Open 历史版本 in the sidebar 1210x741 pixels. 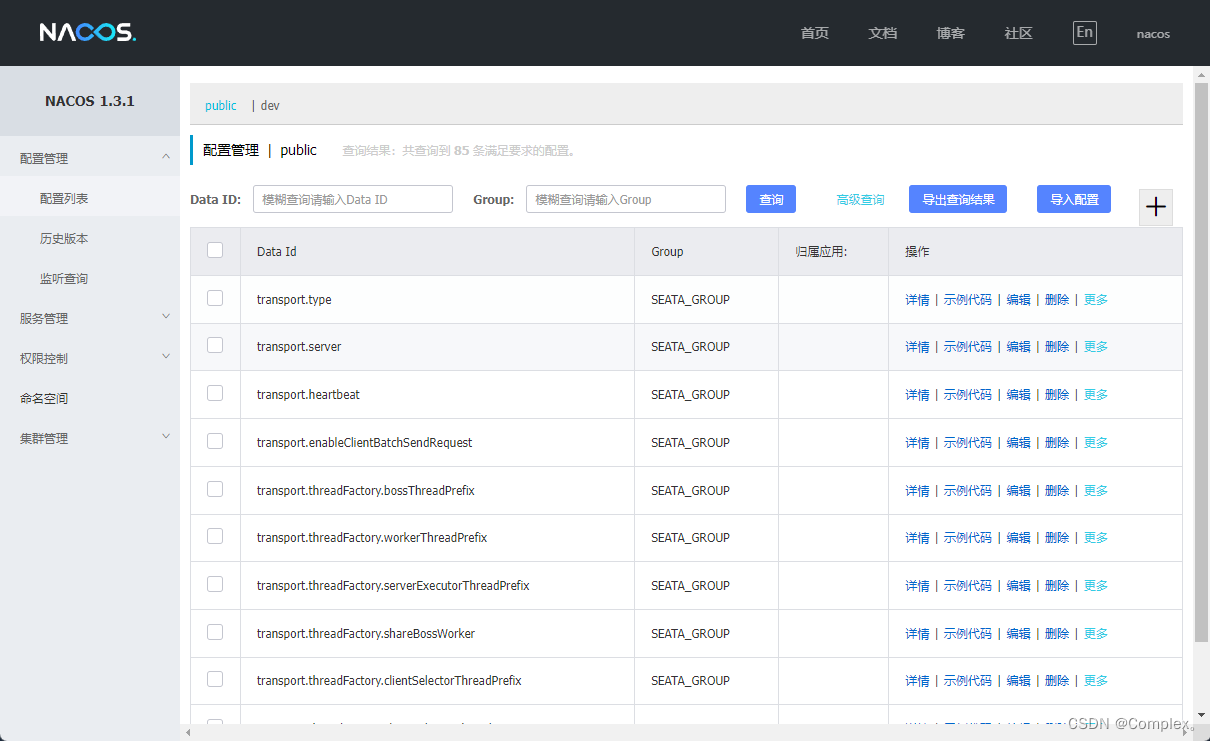tap(64, 238)
